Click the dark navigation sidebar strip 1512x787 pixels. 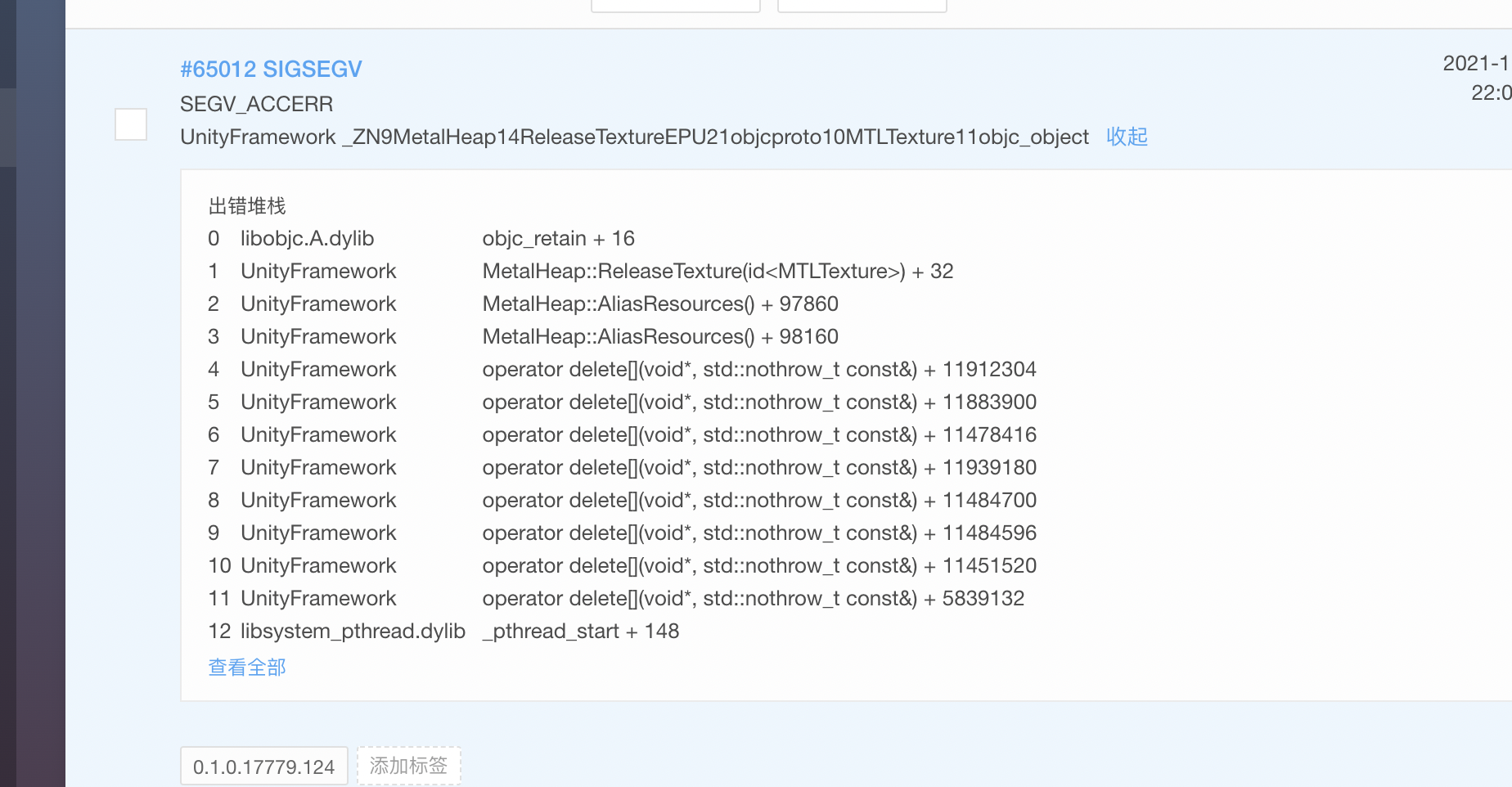(33, 393)
